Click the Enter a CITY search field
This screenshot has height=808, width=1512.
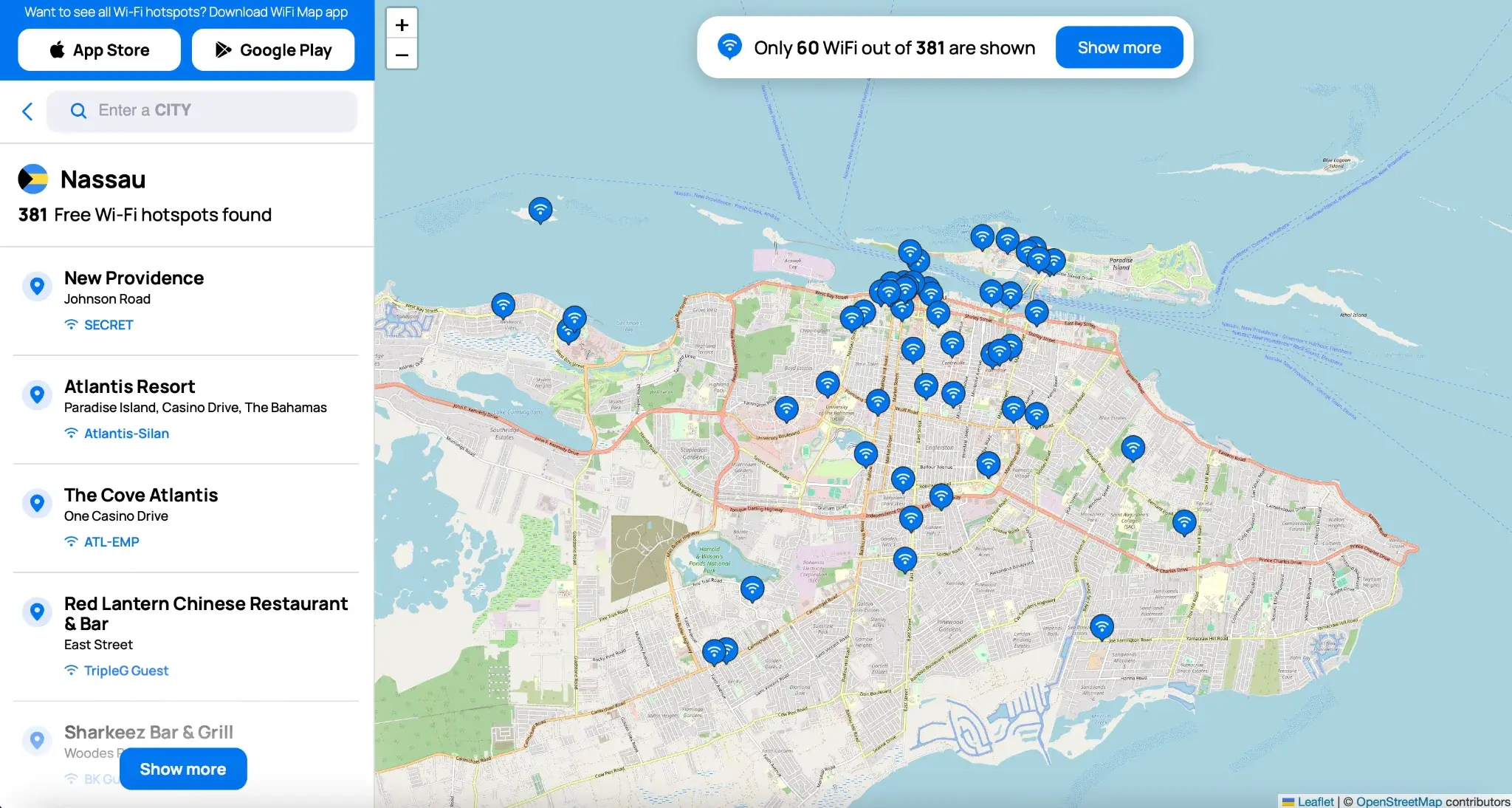pos(202,111)
